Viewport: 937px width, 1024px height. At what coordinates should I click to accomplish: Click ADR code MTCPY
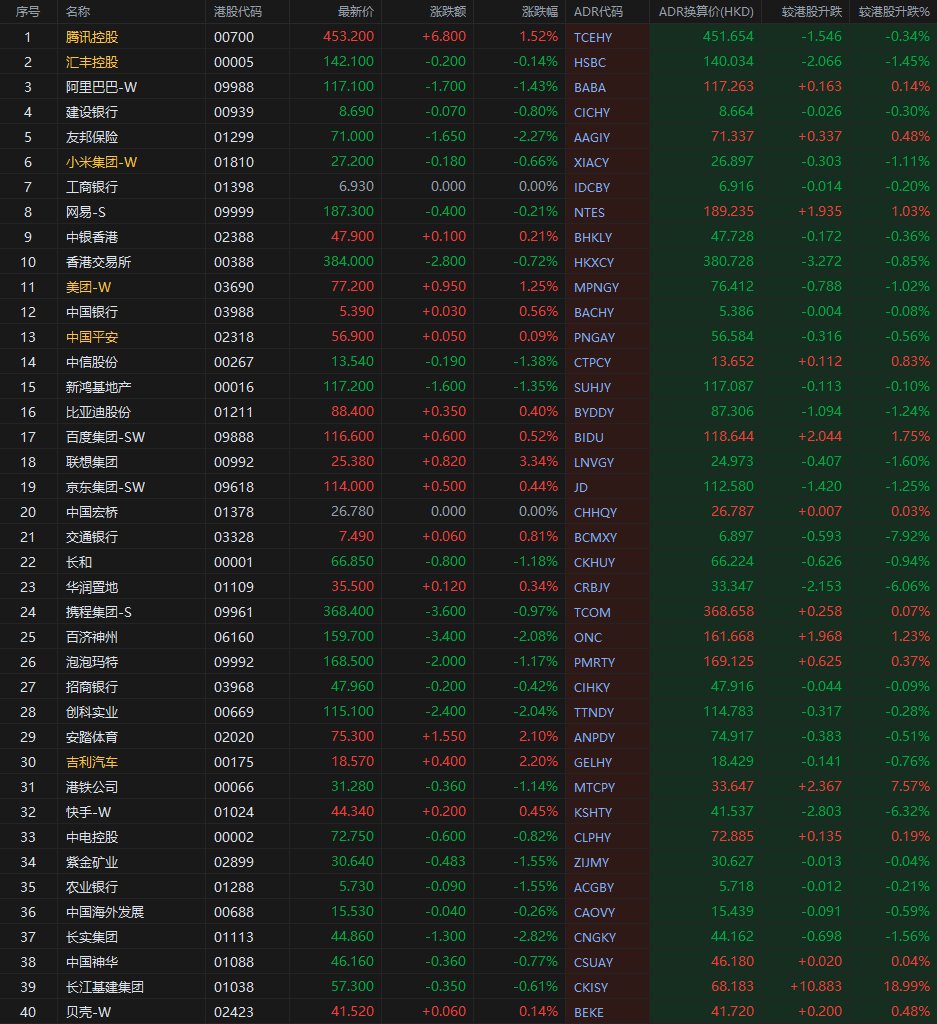pos(594,787)
